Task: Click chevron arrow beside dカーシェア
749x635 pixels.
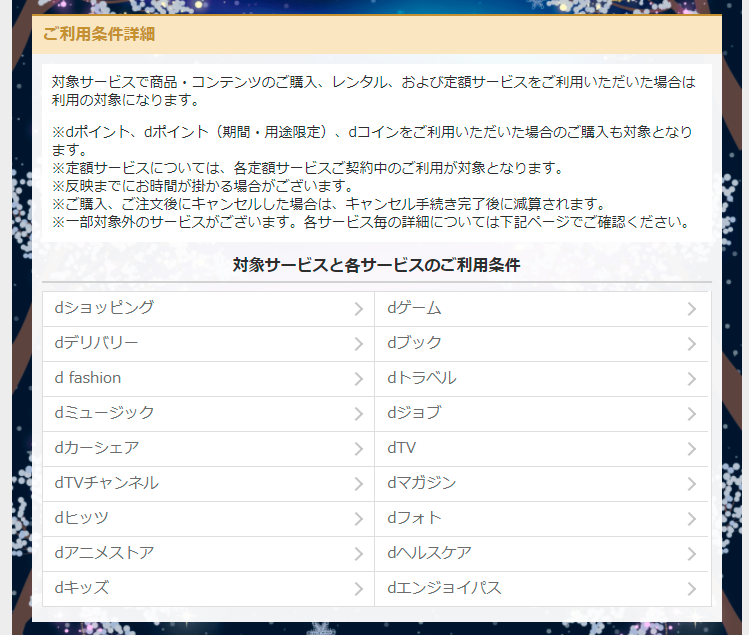Action: click(359, 449)
